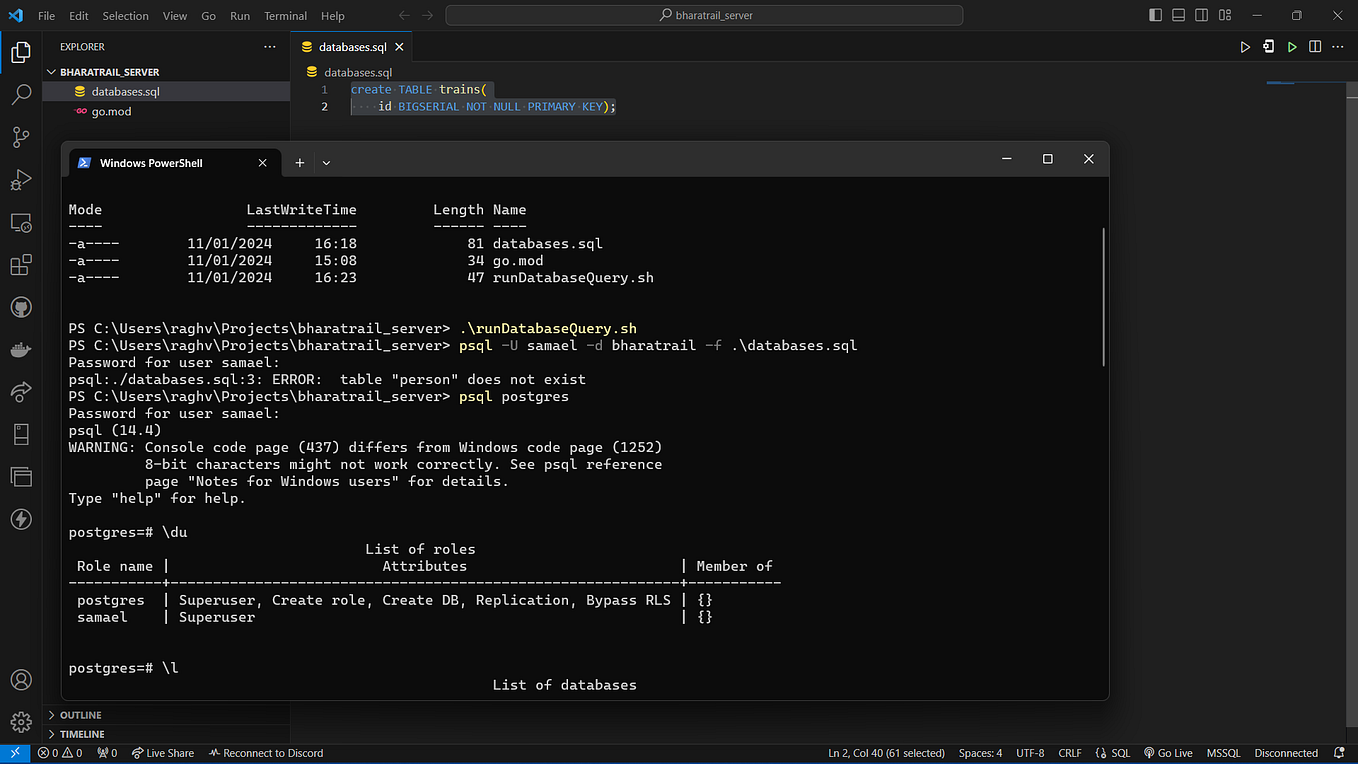Viewport: 1358px width, 764px height.
Task: Open the Selection menu
Action: pyautogui.click(x=125, y=16)
